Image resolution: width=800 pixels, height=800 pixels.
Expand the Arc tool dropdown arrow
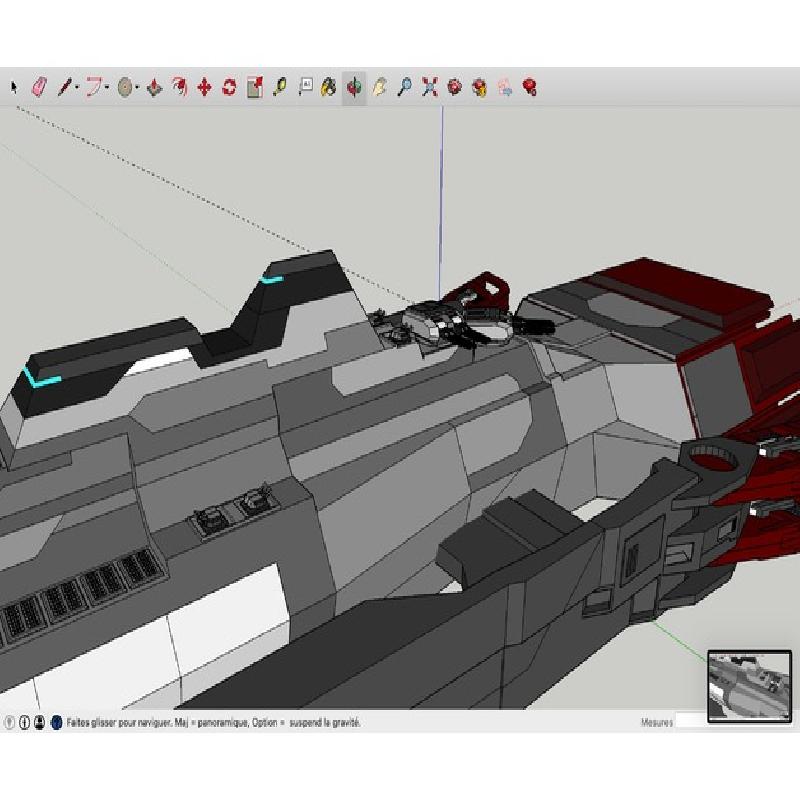[107, 88]
